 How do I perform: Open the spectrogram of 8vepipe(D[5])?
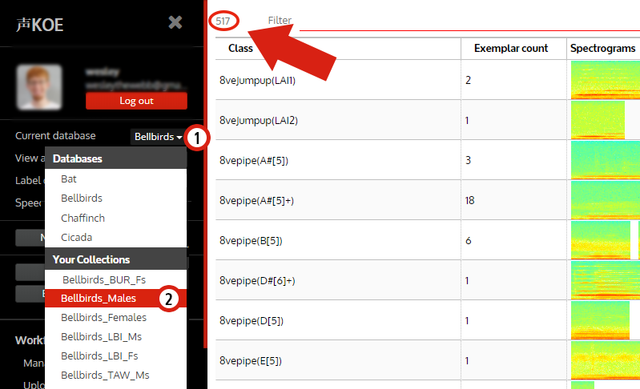(600, 320)
